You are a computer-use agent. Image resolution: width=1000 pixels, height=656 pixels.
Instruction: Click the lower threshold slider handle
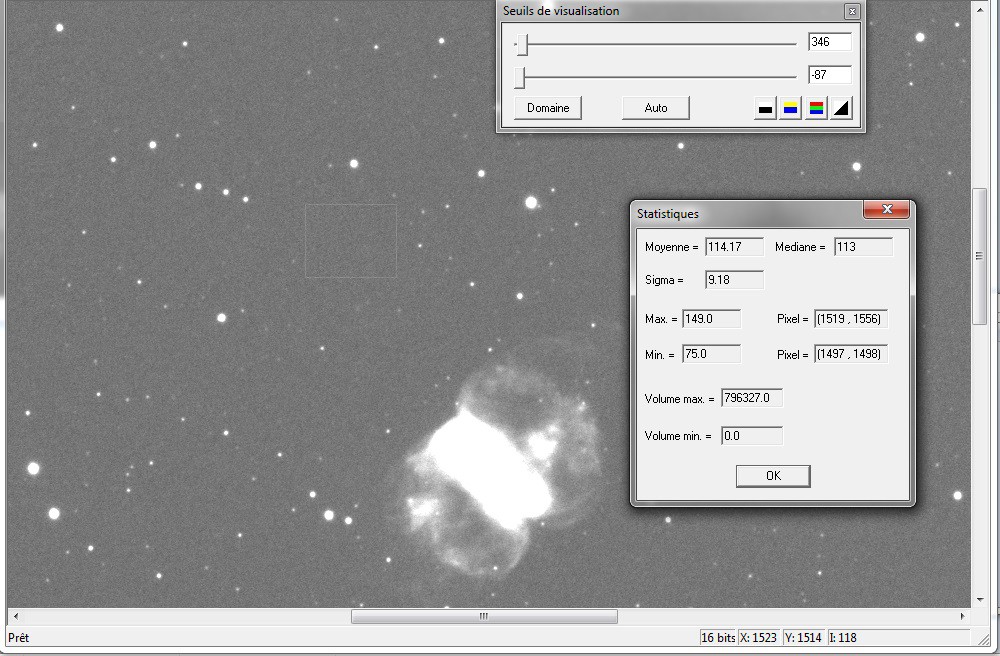(x=521, y=75)
